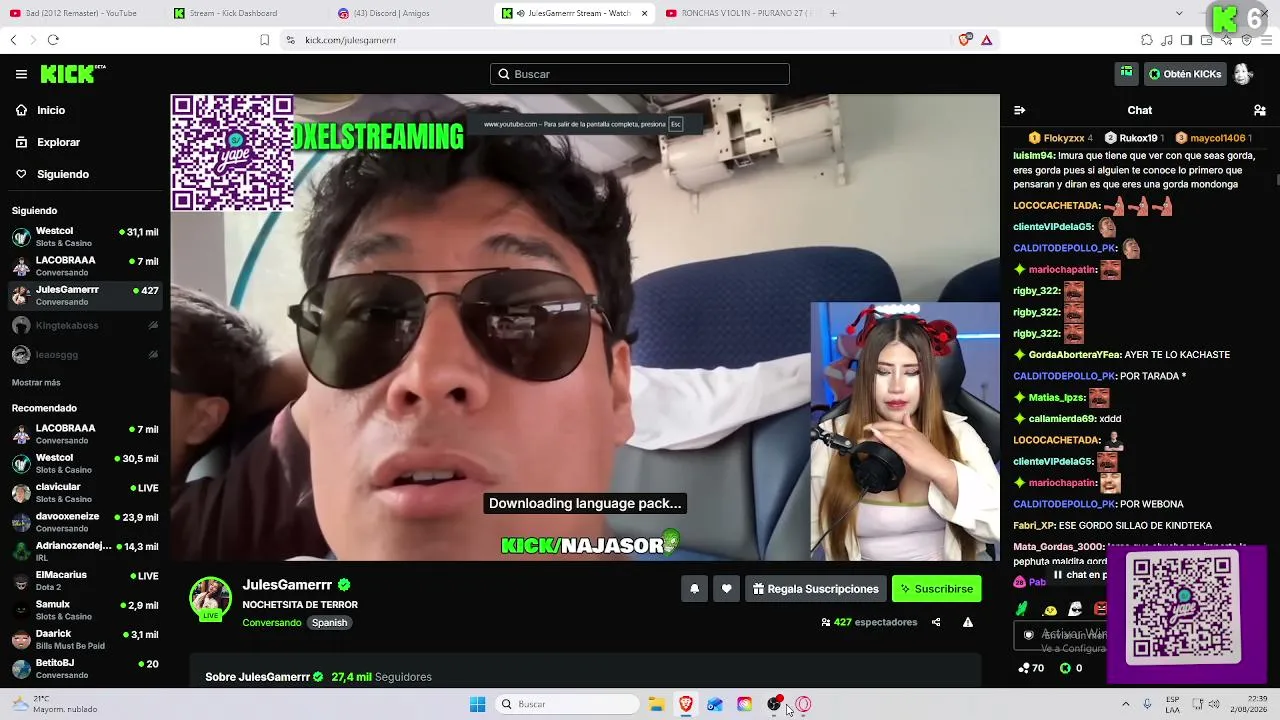
Task: Open the Leo AI sparkle icon
Action: (x=1226, y=40)
